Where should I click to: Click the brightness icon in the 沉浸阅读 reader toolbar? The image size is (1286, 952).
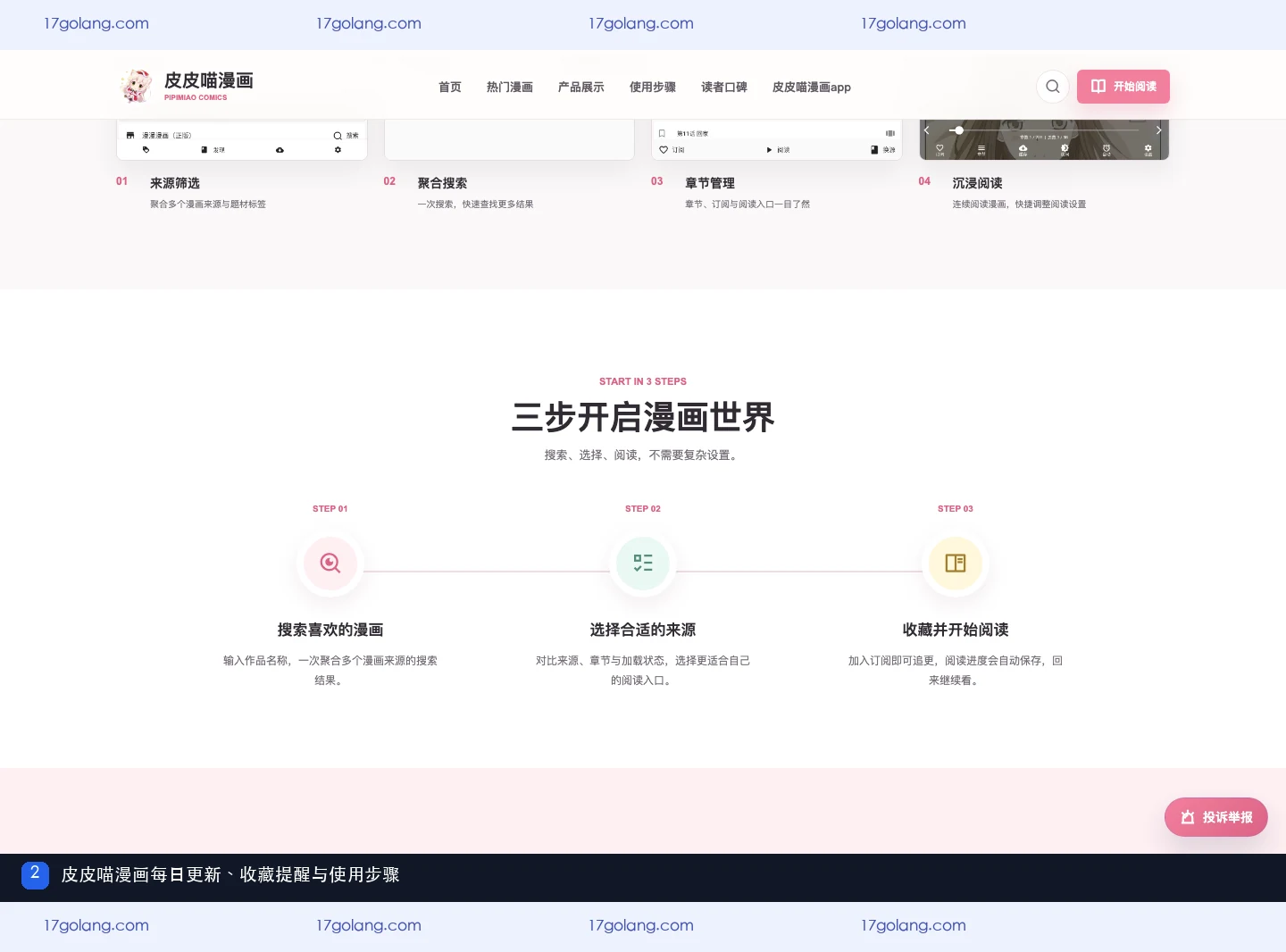click(1065, 147)
